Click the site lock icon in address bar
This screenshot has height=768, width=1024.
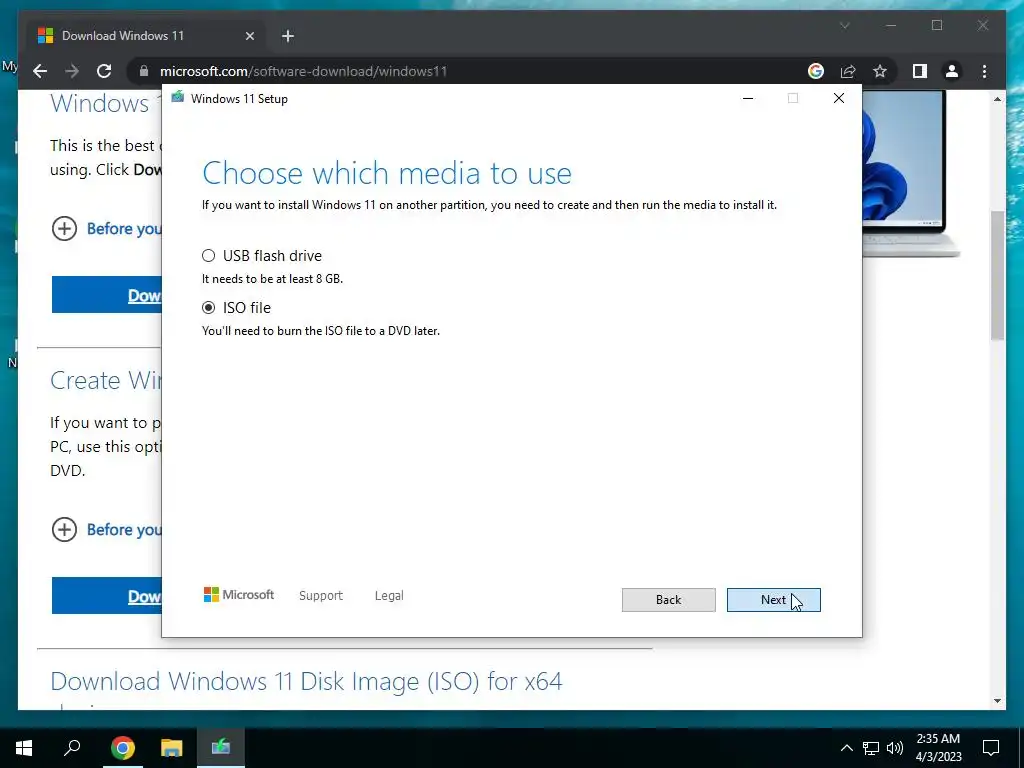144,71
